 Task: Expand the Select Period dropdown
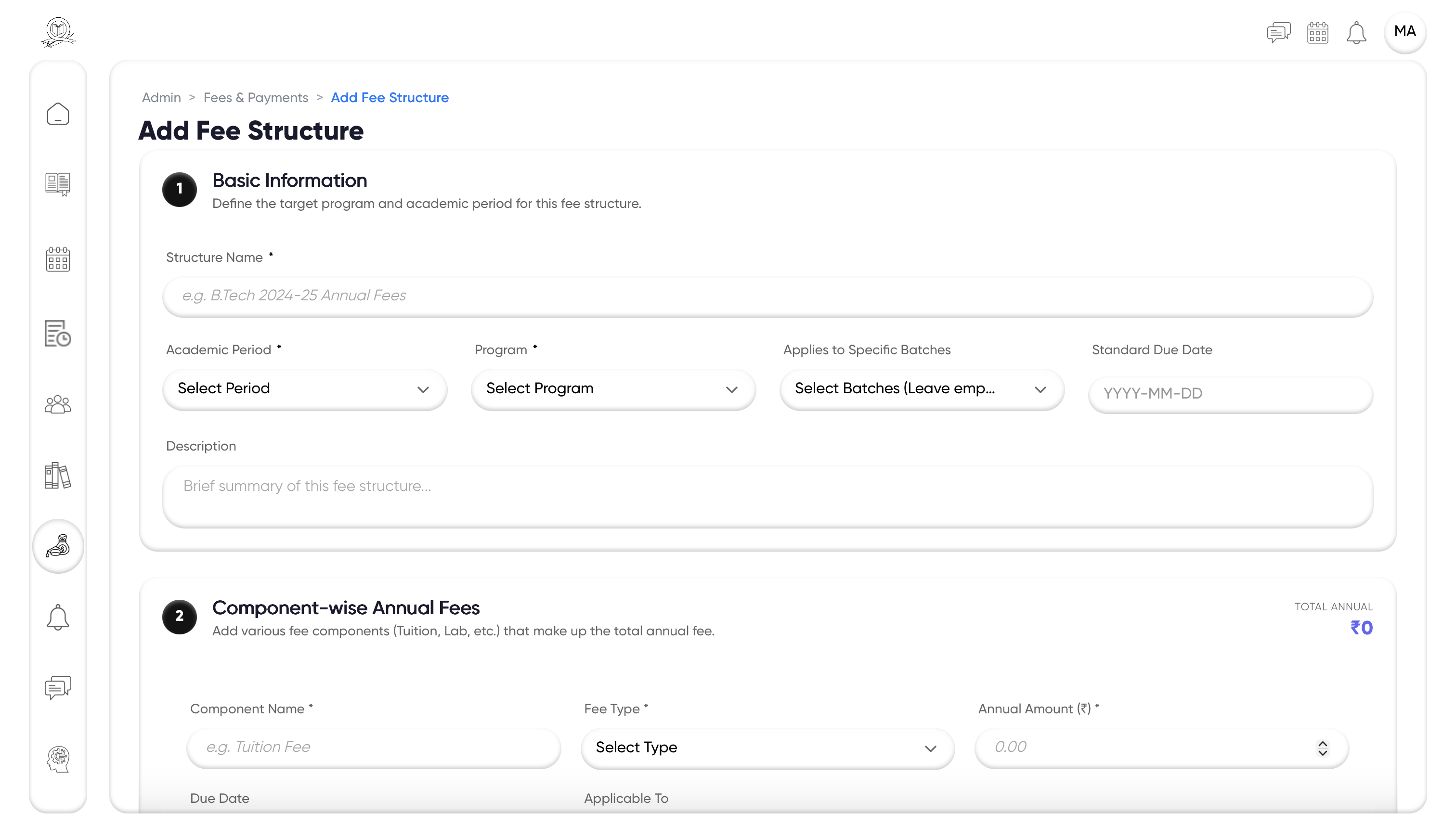point(304,389)
